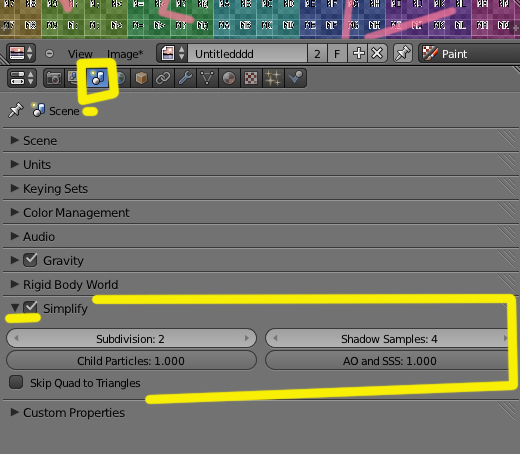Viewport: 520px width, 454px height.
Task: Disable the Gravity checkbox
Action: [x=30, y=260]
